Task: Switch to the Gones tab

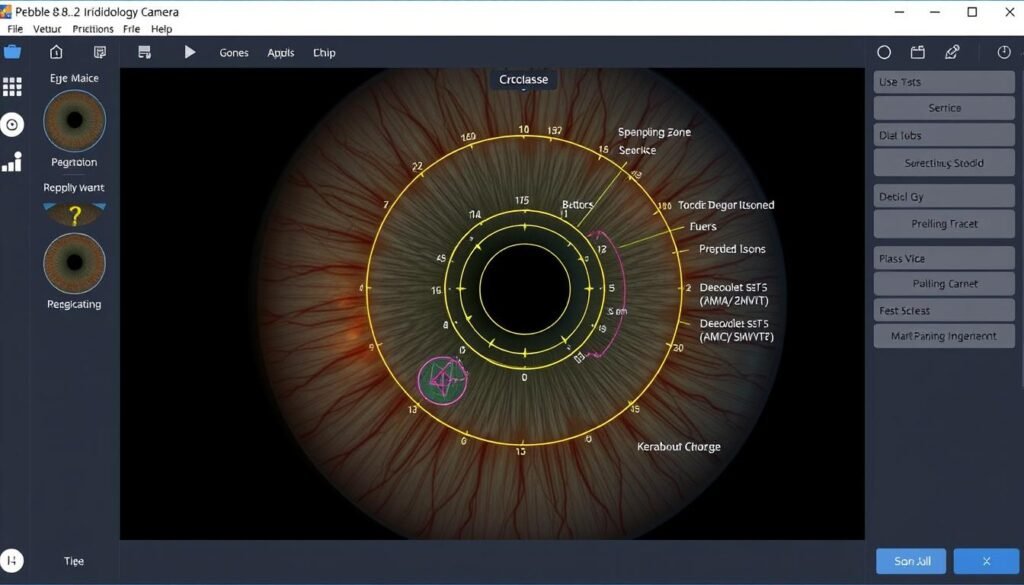Action: [x=234, y=53]
